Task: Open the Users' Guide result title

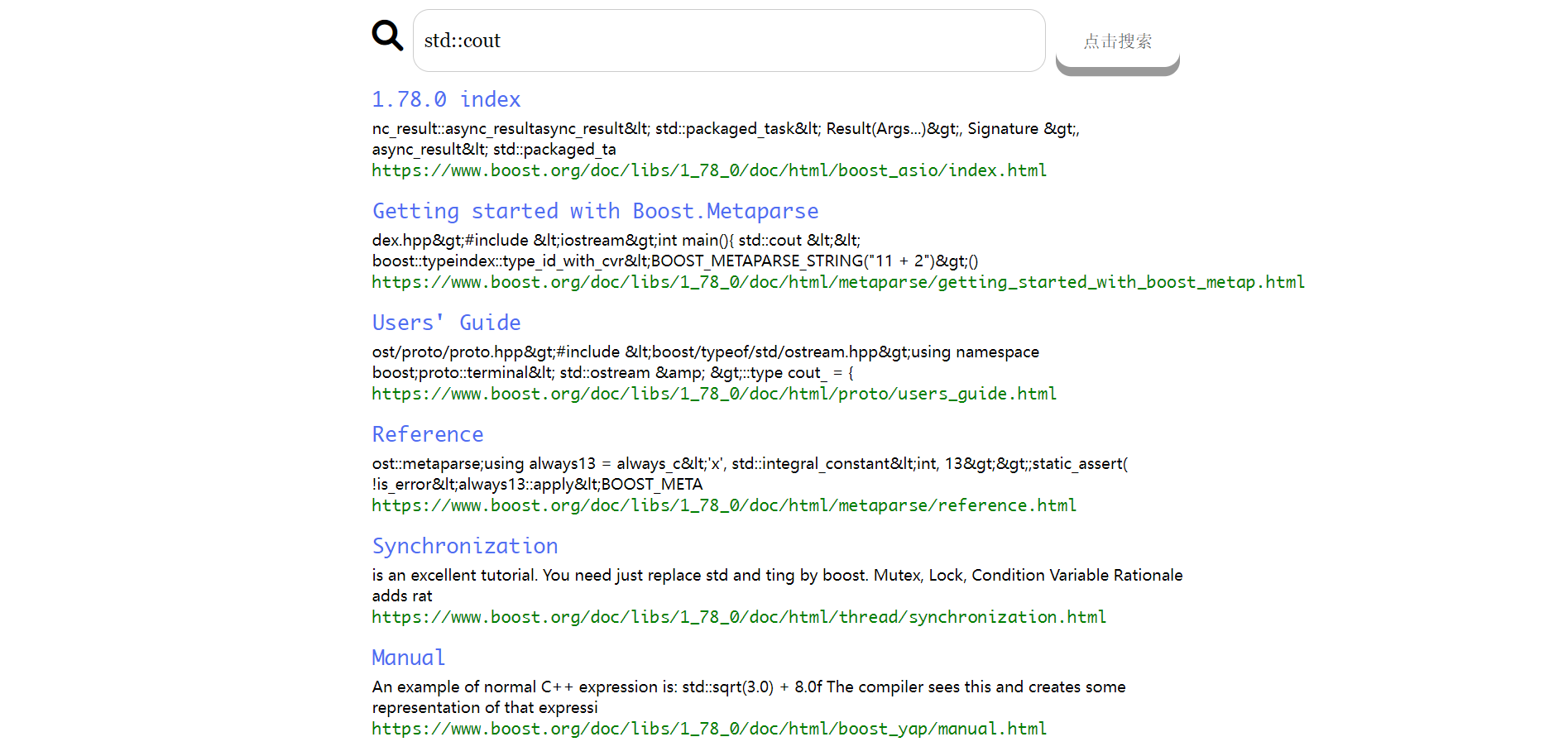Action: (446, 323)
